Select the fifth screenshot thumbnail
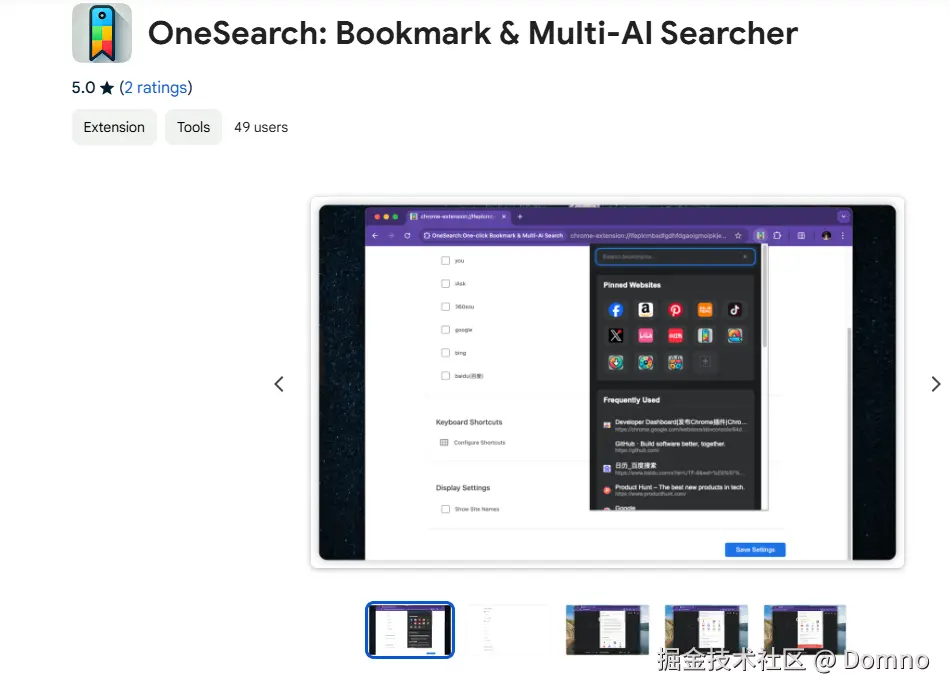 coord(805,630)
